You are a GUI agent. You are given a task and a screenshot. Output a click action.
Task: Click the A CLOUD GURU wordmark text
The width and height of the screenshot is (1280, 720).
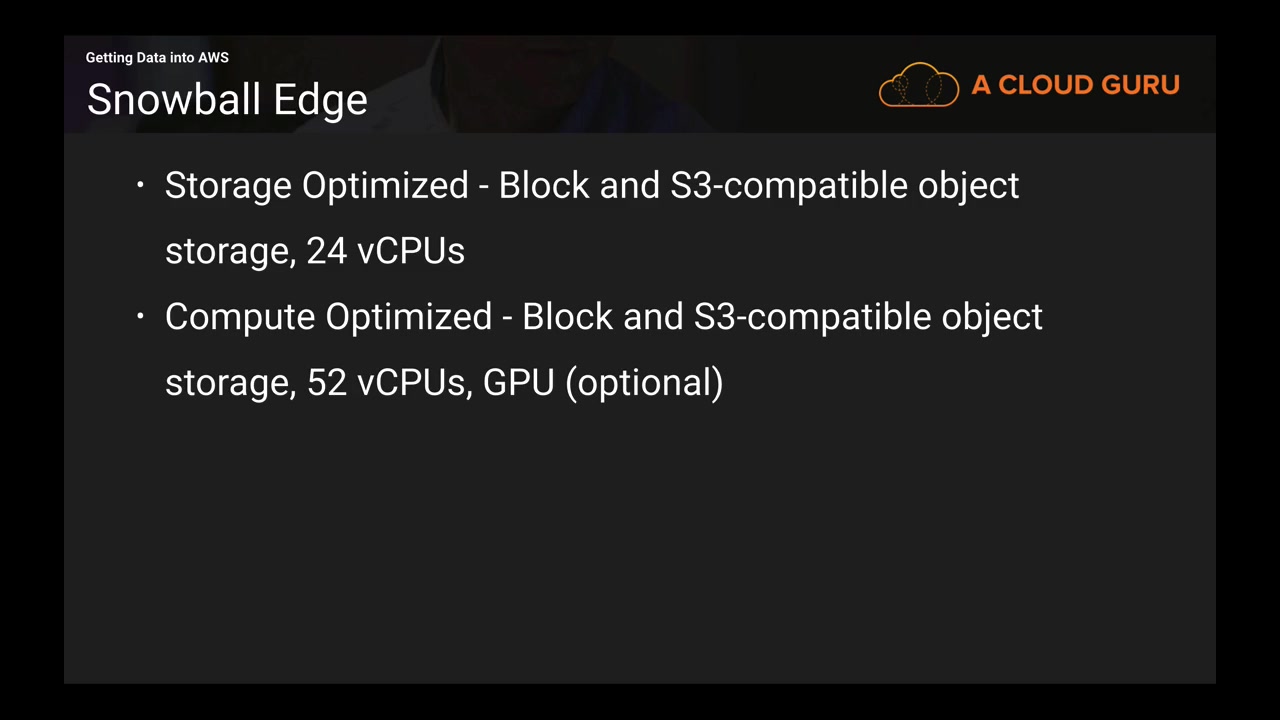tap(1075, 85)
